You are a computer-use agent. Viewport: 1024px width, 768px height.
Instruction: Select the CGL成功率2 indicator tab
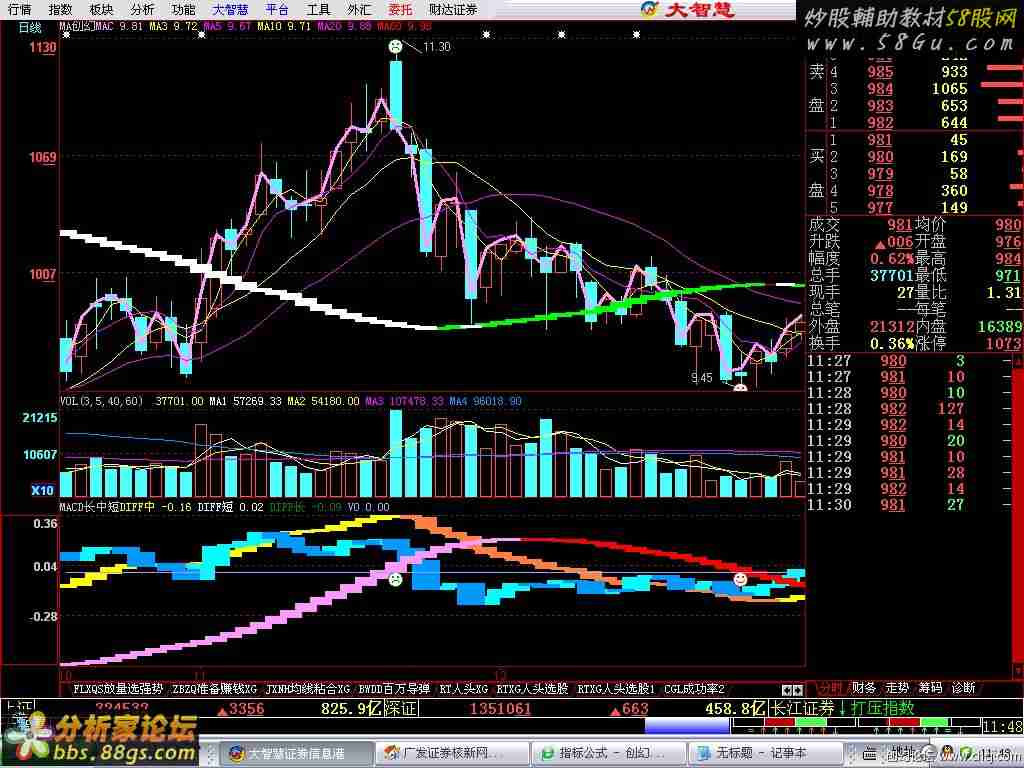coord(694,688)
